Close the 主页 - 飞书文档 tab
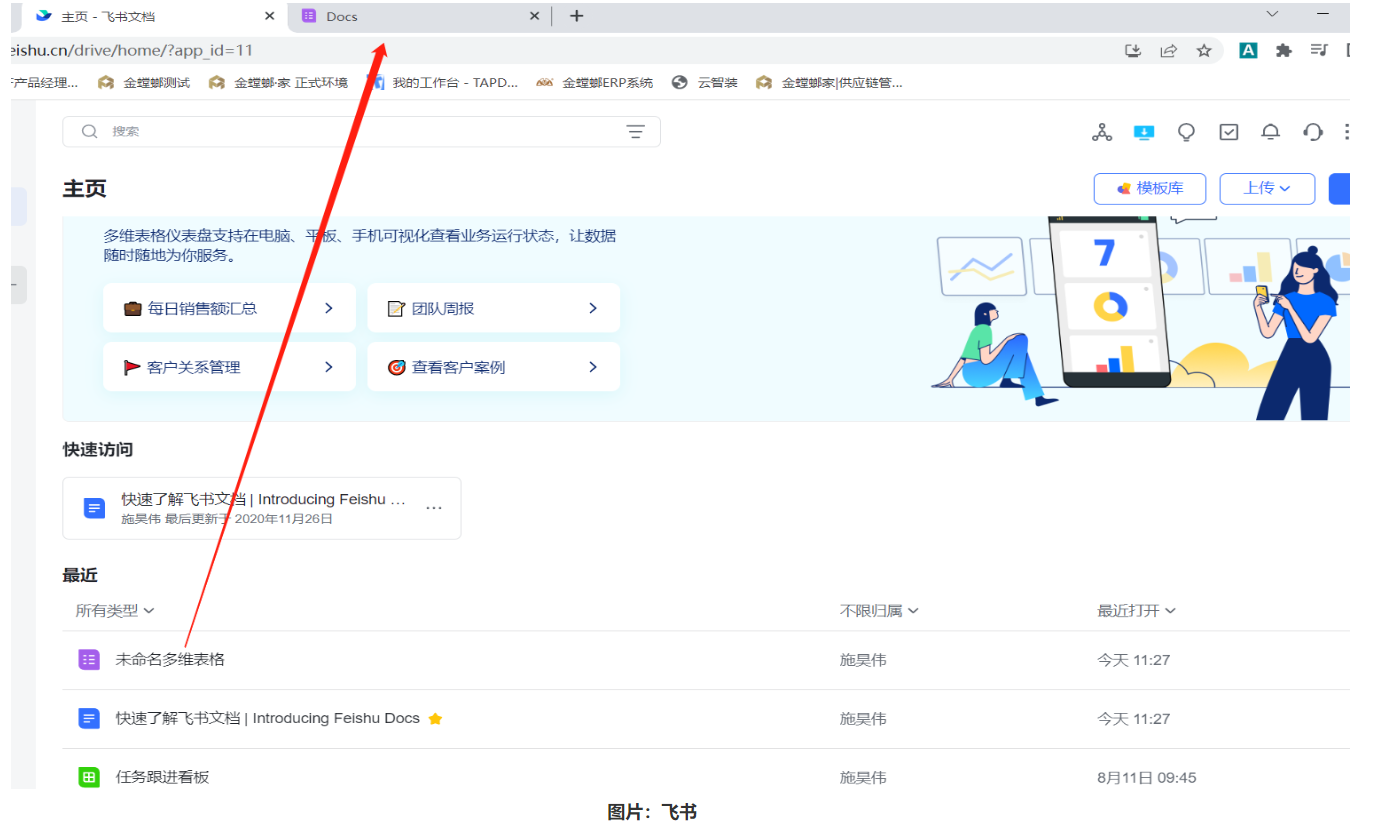Screen dimensions: 1389x833 [x=270, y=16]
